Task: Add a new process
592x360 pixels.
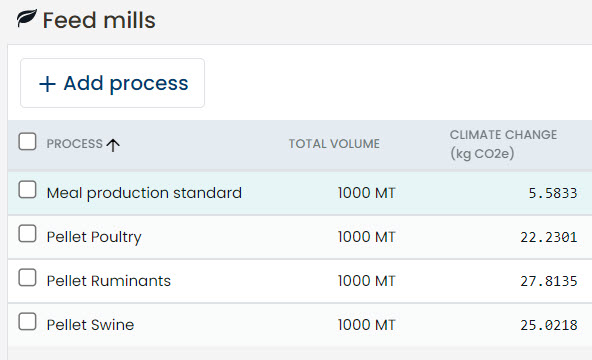Action: [113, 83]
